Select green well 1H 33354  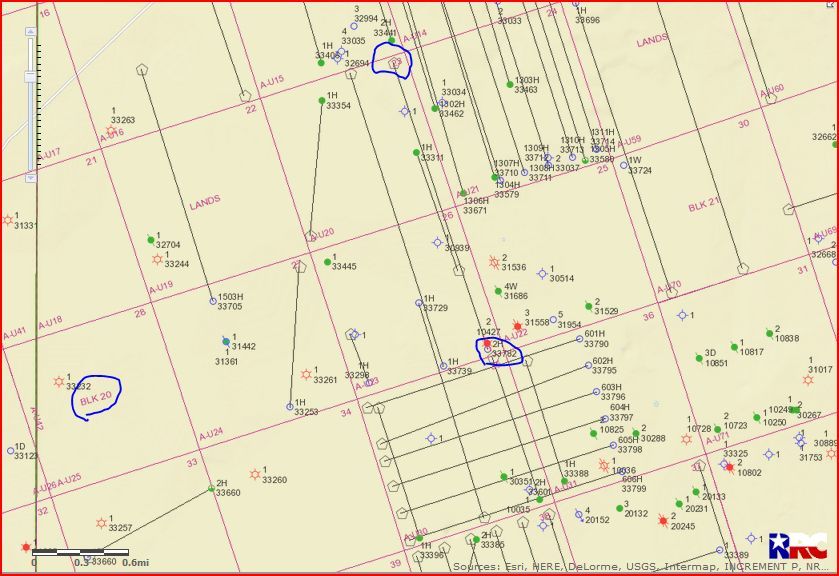click(322, 101)
